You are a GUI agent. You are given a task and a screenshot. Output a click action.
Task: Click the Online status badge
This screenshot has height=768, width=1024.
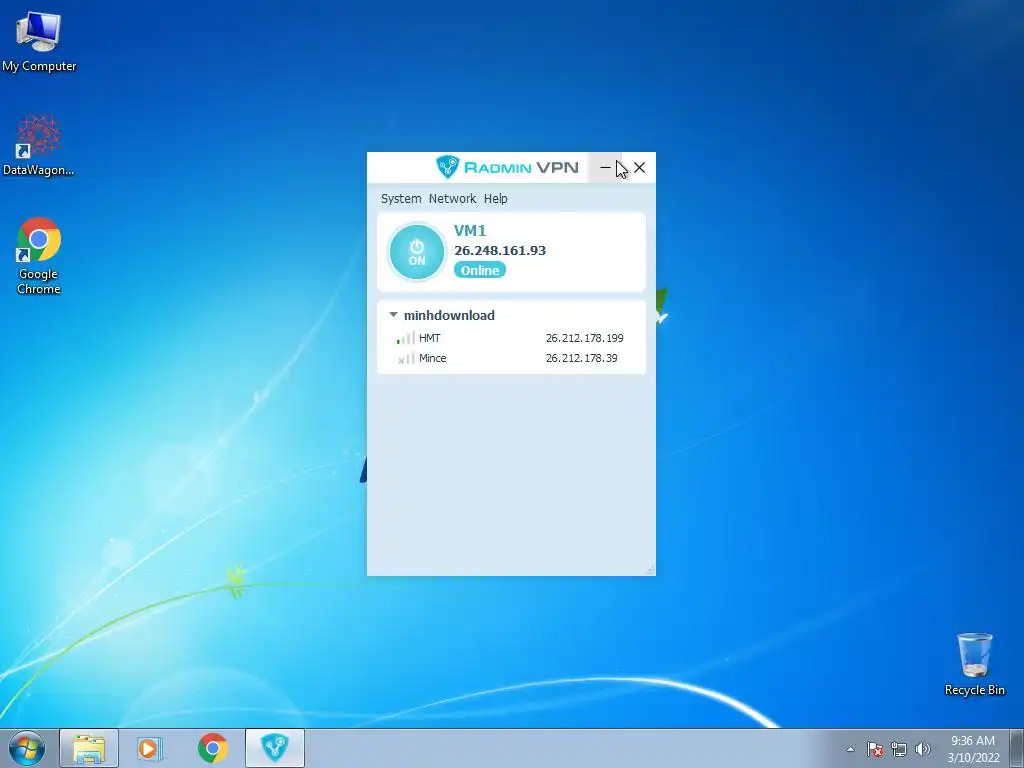[x=480, y=270]
